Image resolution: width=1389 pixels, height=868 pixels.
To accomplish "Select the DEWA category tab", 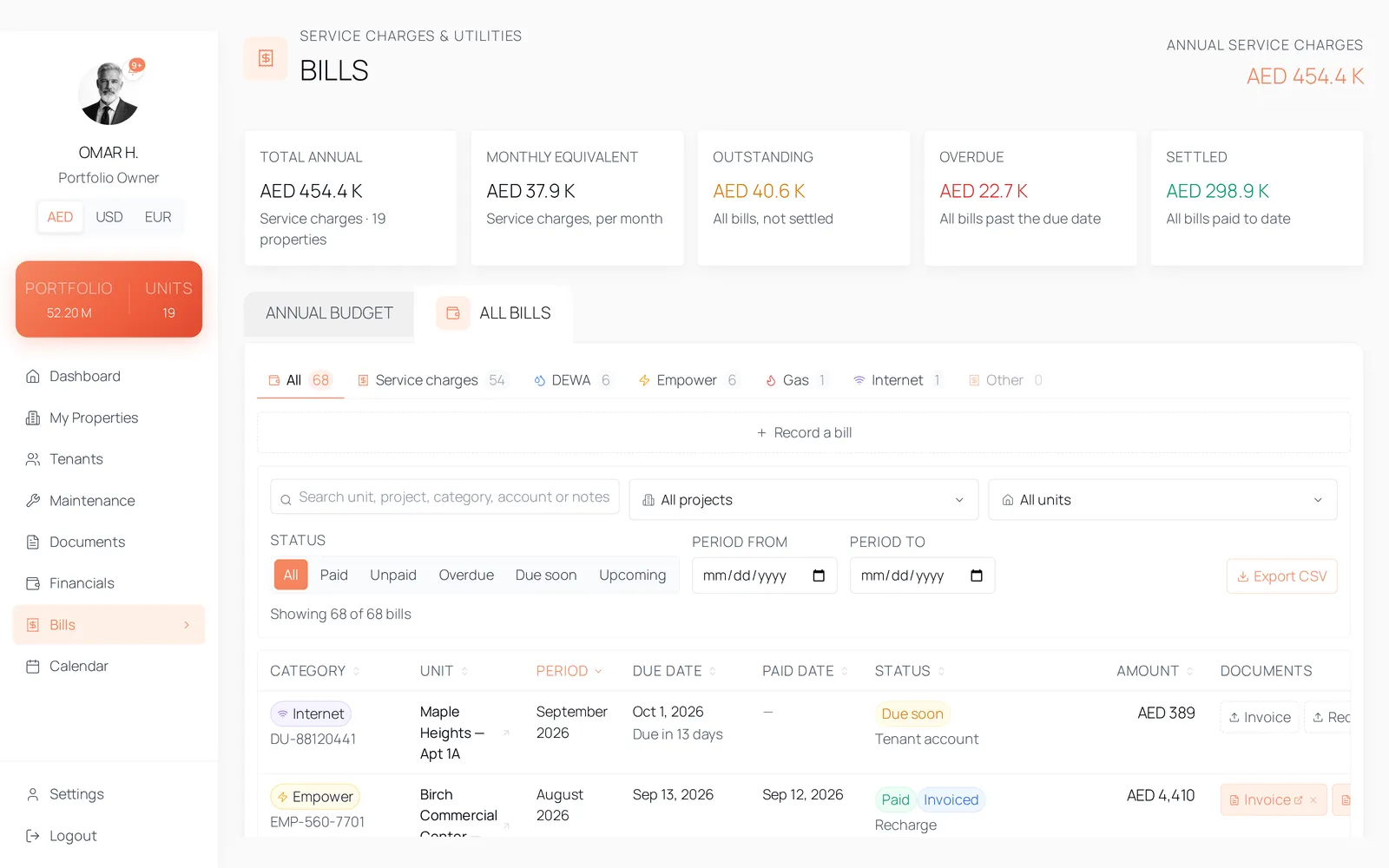I will coord(573,380).
